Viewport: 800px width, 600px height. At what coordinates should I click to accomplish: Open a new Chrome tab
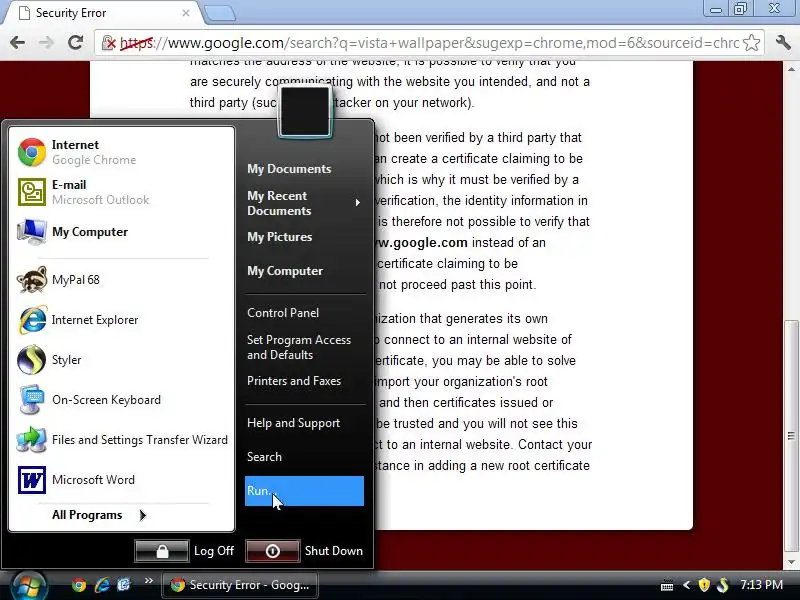click(x=220, y=13)
